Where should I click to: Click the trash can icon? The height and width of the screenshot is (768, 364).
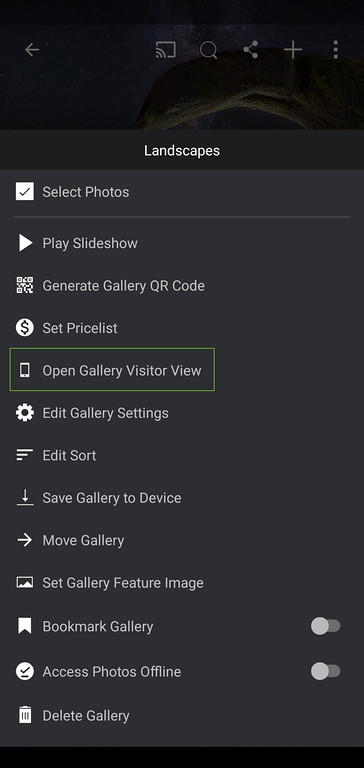24,715
